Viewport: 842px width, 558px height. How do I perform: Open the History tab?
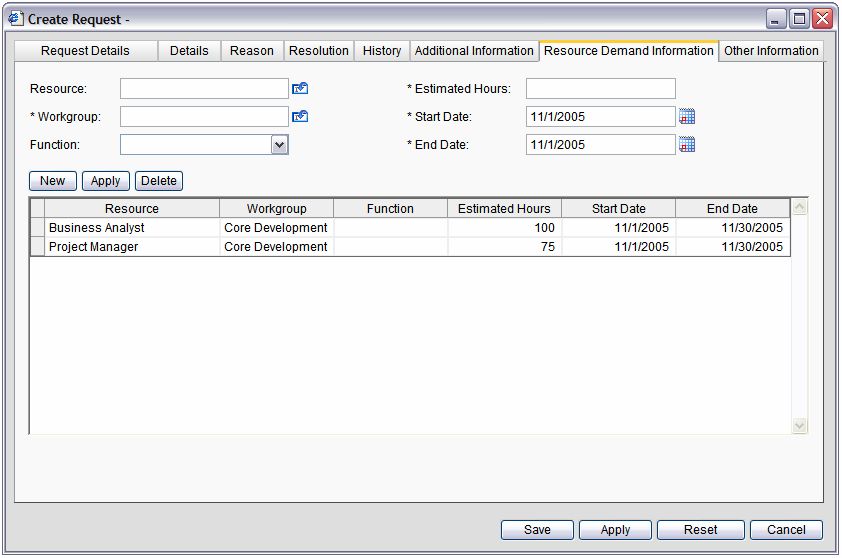coord(382,51)
